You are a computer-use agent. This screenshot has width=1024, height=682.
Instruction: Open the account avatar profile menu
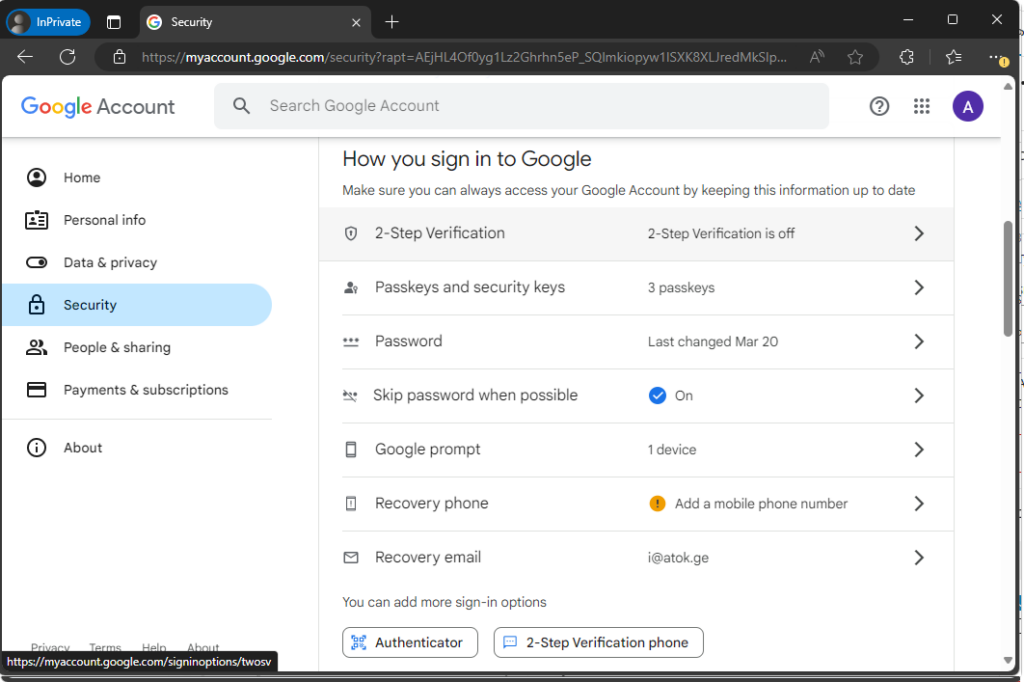967,106
